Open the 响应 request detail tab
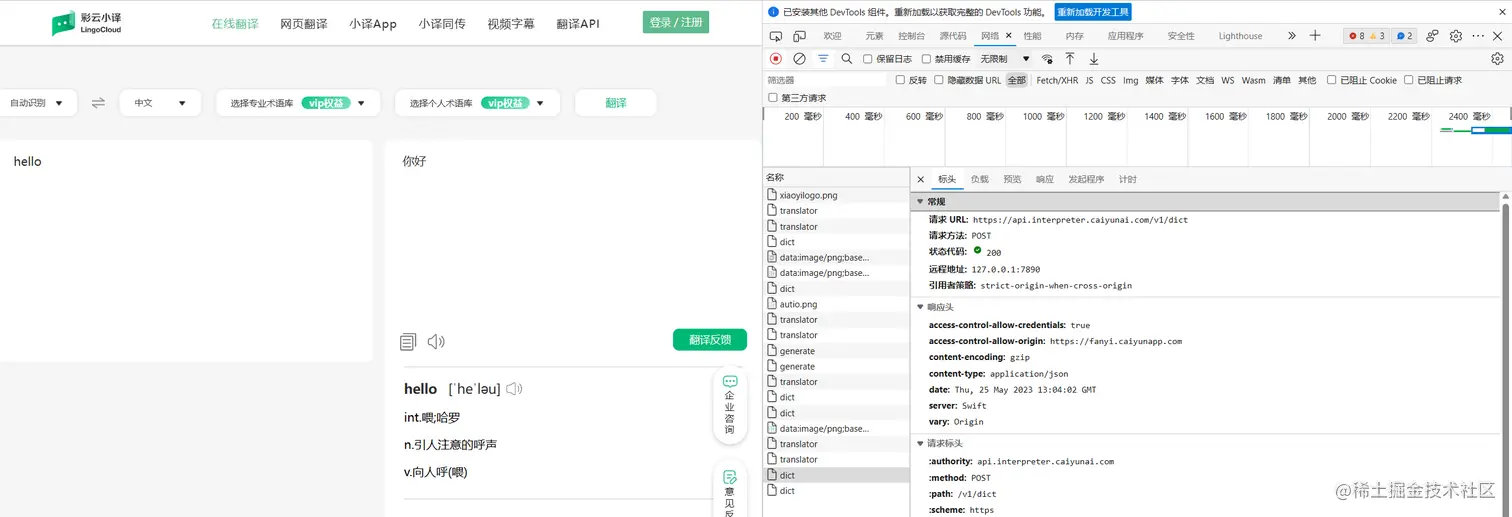 [1045, 180]
